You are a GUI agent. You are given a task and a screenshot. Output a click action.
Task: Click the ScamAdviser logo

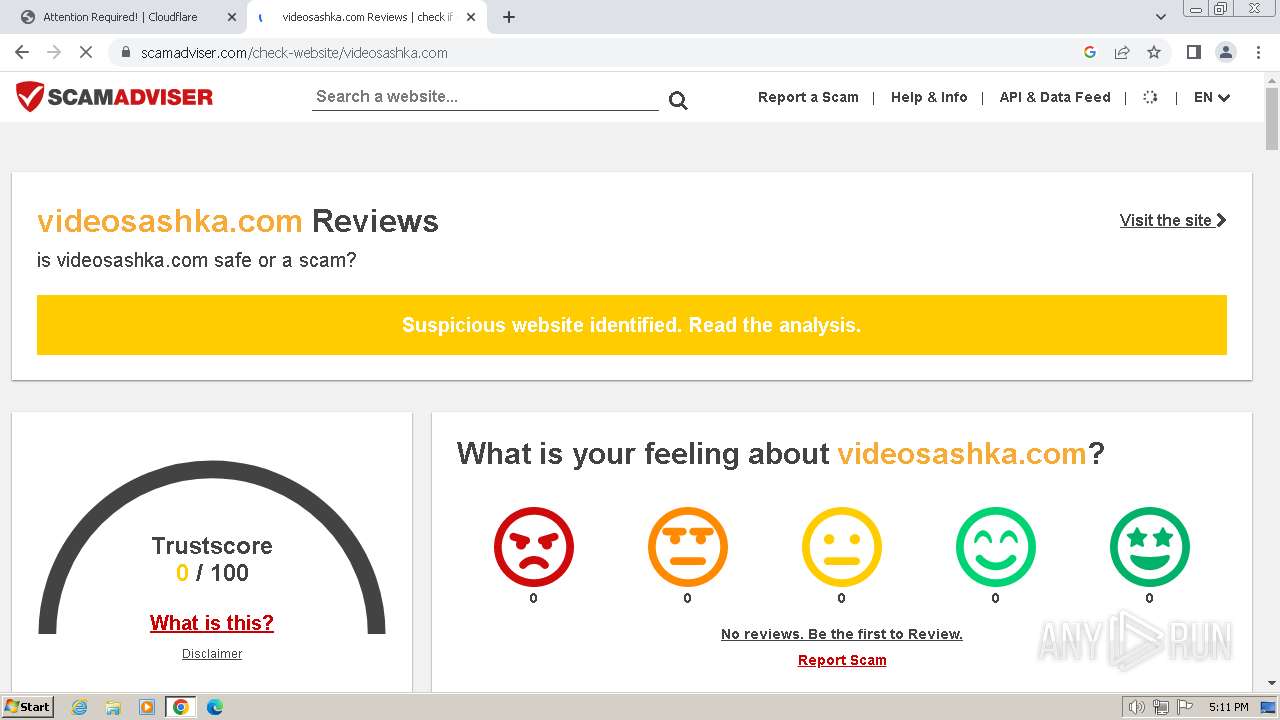click(114, 97)
